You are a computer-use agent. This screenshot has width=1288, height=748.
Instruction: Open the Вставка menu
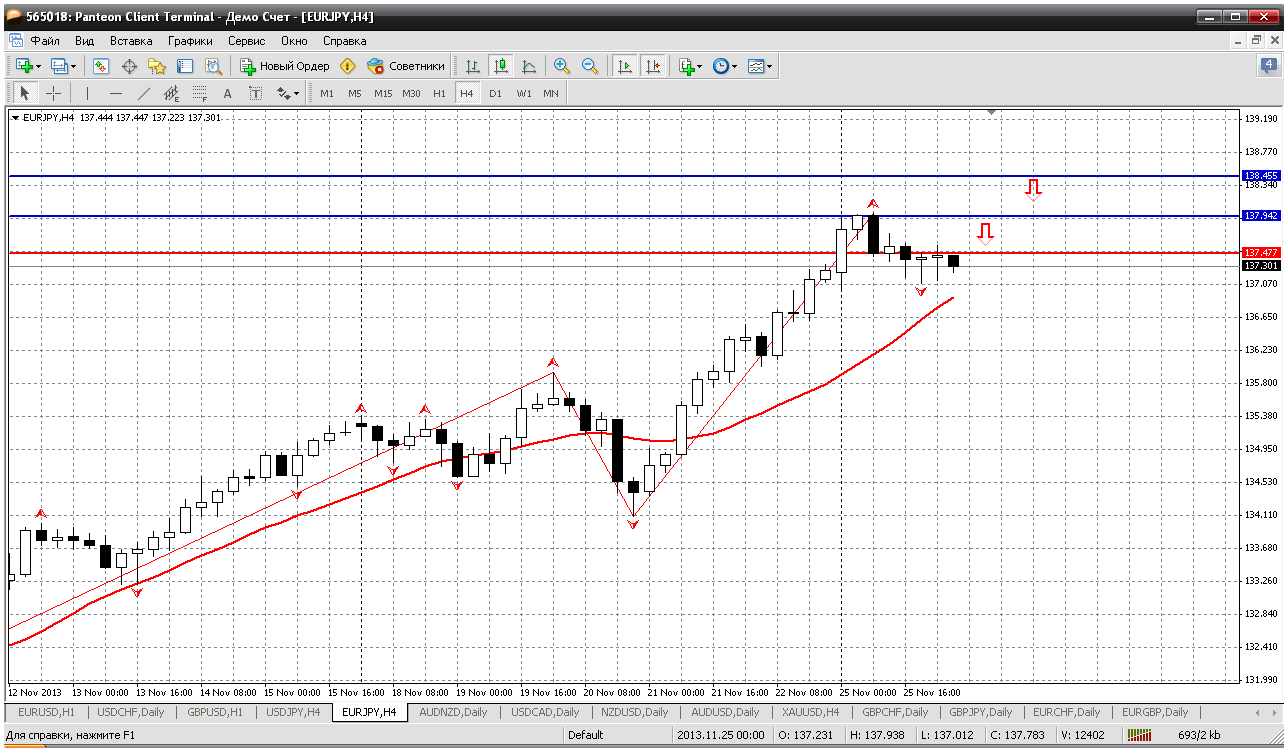(x=131, y=41)
